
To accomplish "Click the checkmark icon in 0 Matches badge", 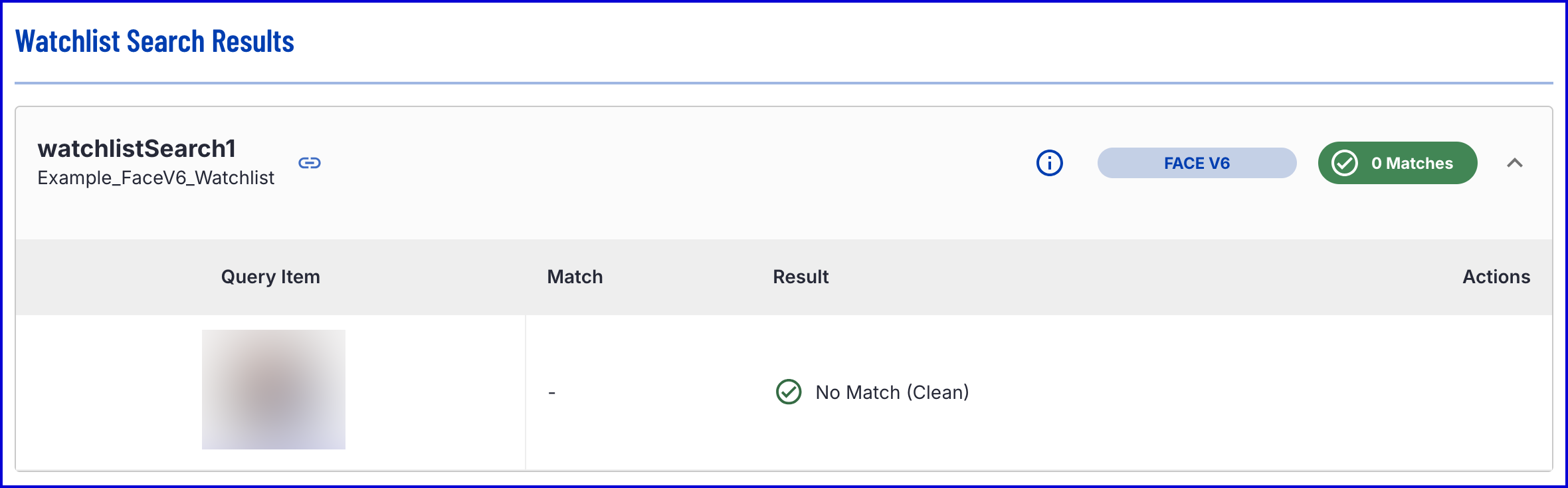I will pyautogui.click(x=1345, y=163).
